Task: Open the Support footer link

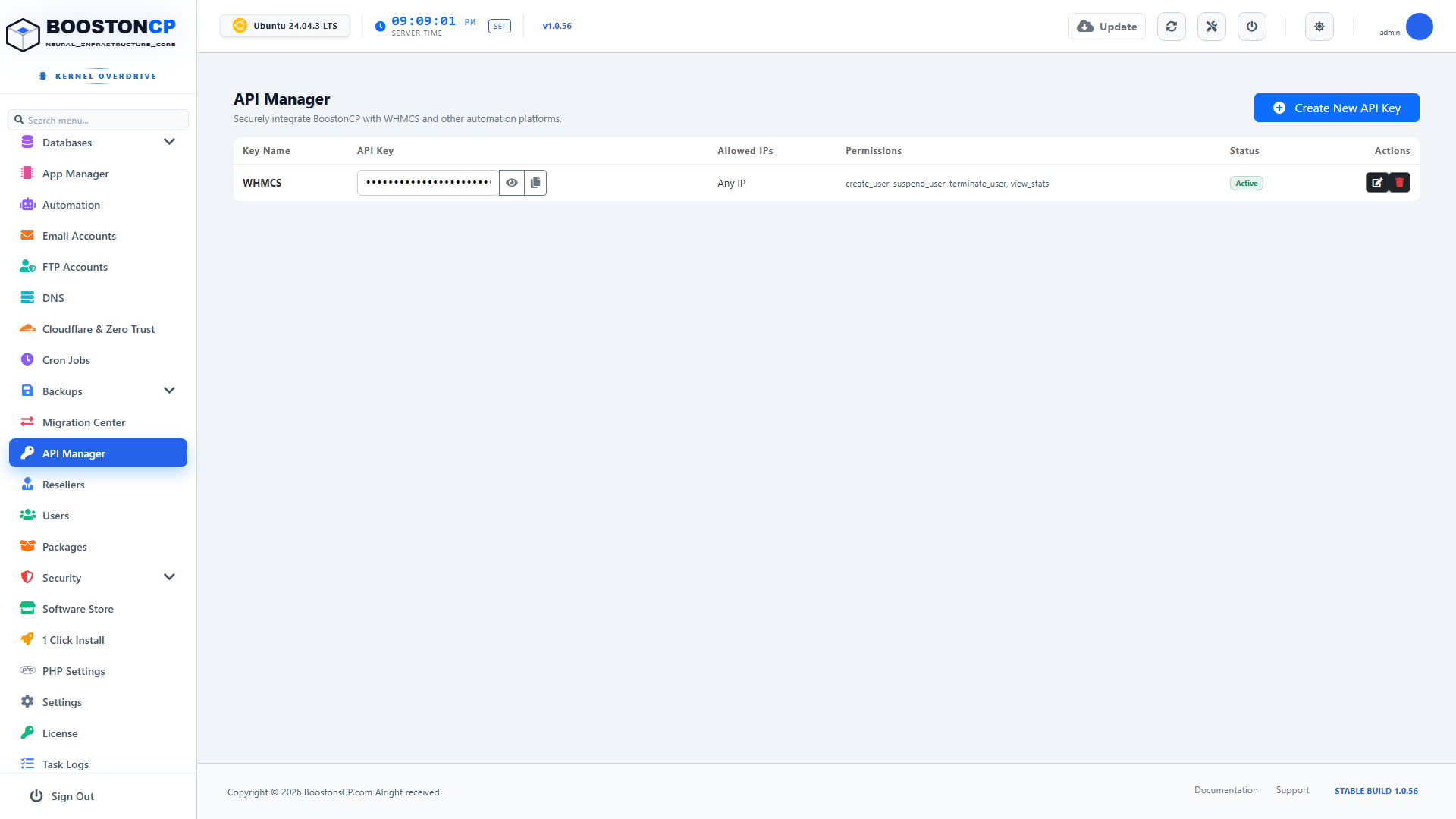Action: (x=1292, y=790)
